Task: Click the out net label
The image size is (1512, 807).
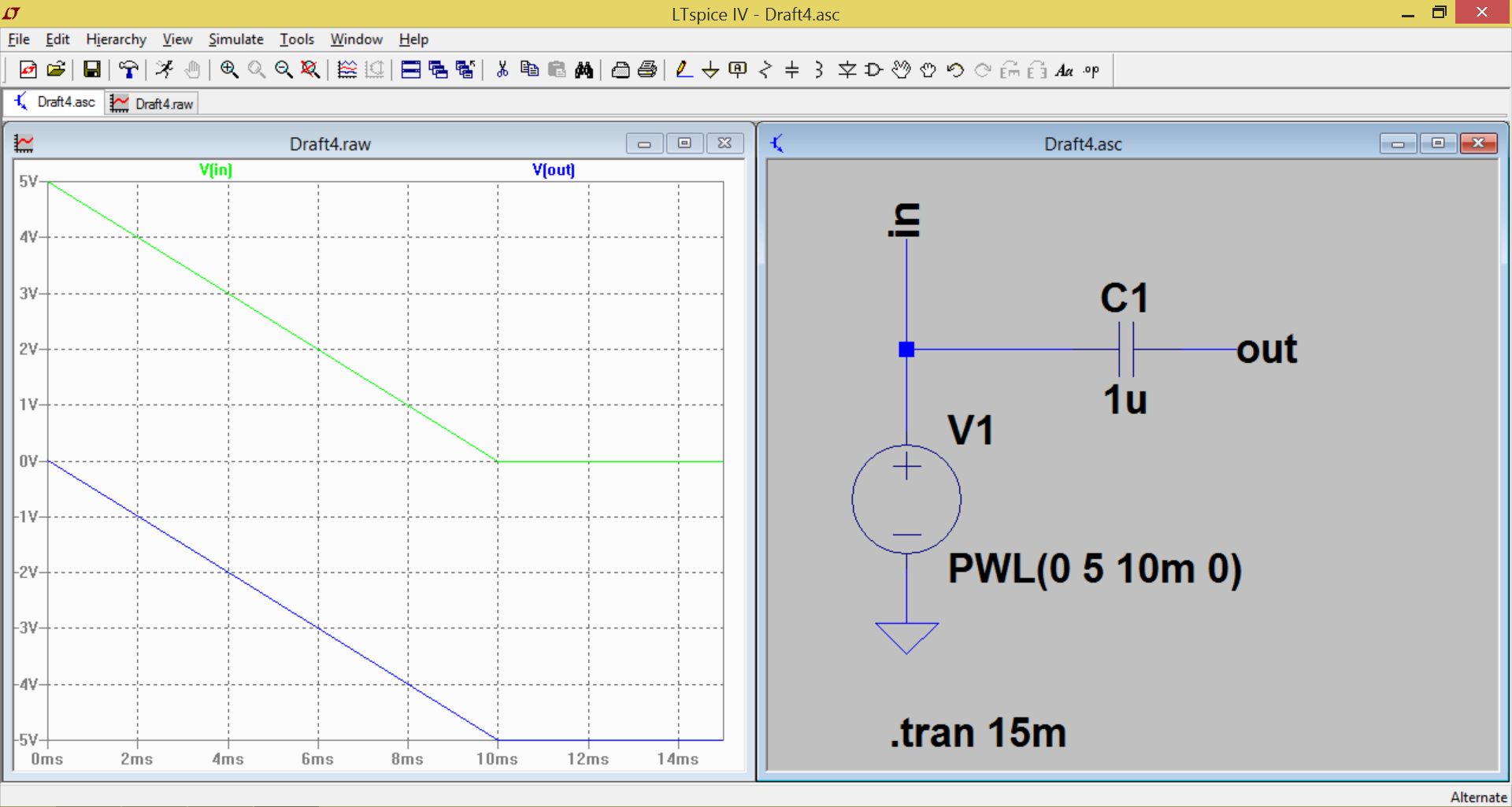Action: (x=1266, y=350)
